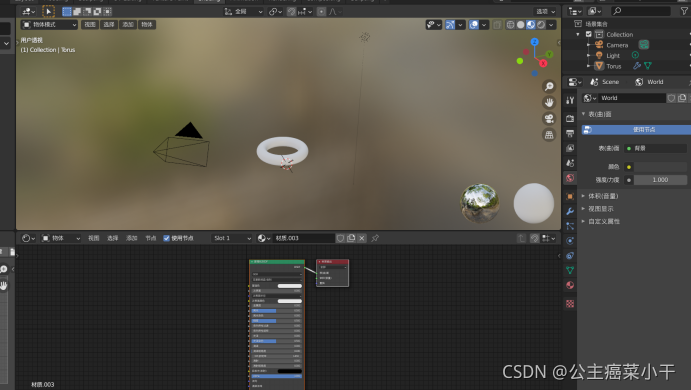The width and height of the screenshot is (691, 390).
Task: Toggle fake user shield for material
Action: point(341,238)
